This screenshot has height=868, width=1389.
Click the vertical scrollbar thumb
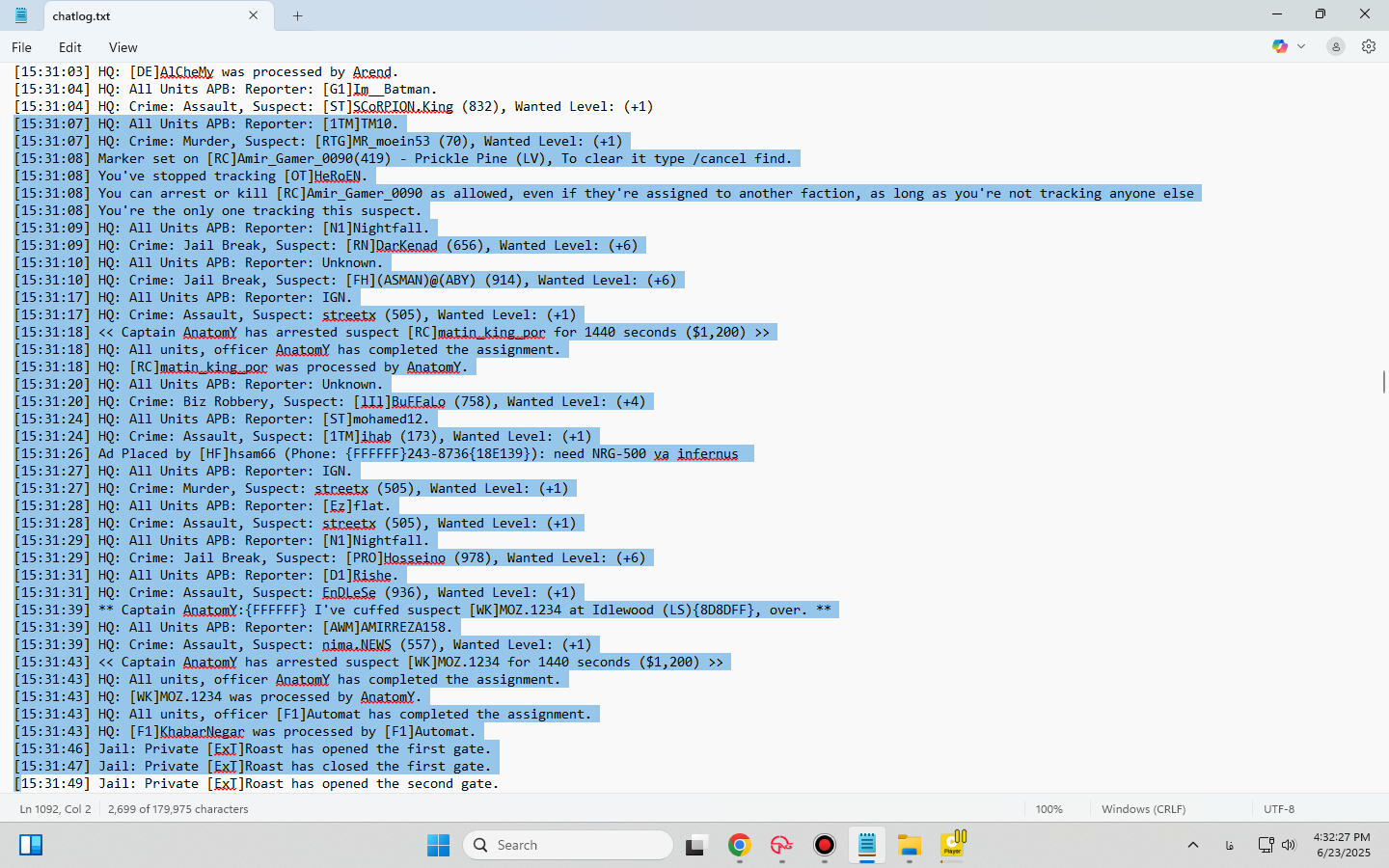(x=1384, y=381)
